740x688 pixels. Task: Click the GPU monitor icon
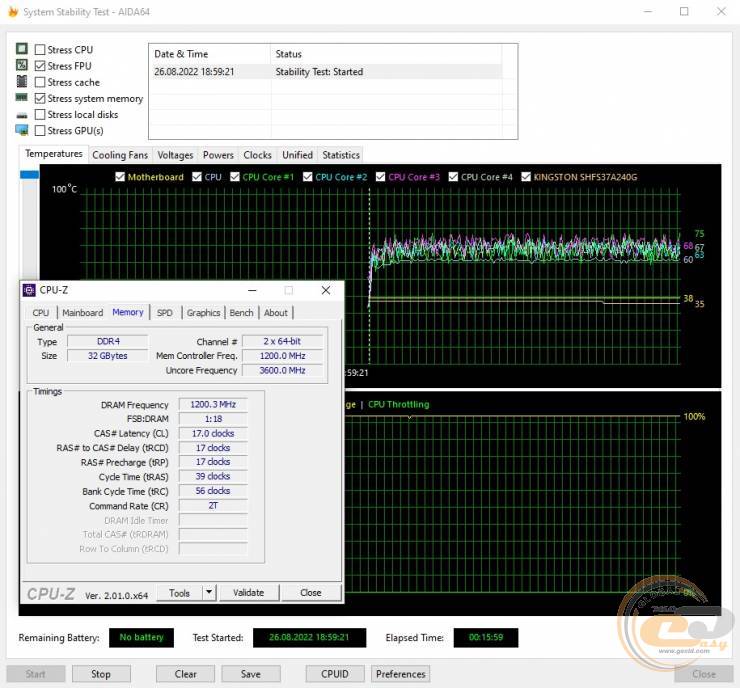[x=22, y=130]
